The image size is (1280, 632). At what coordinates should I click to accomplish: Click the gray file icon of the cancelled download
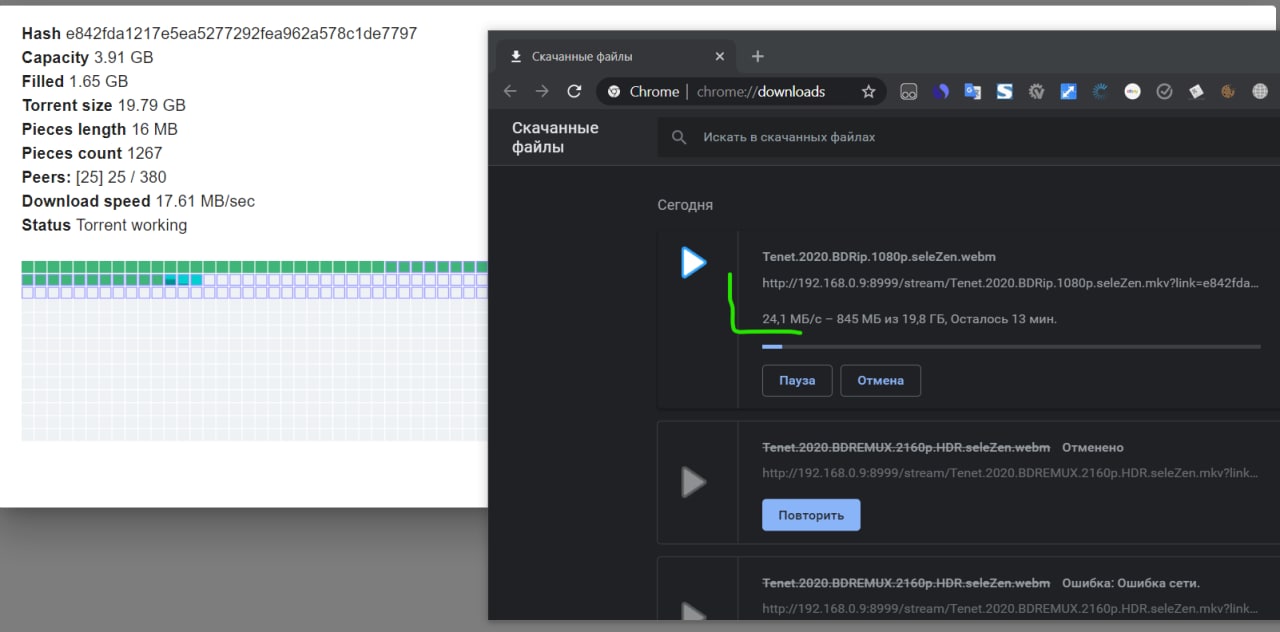coord(693,482)
